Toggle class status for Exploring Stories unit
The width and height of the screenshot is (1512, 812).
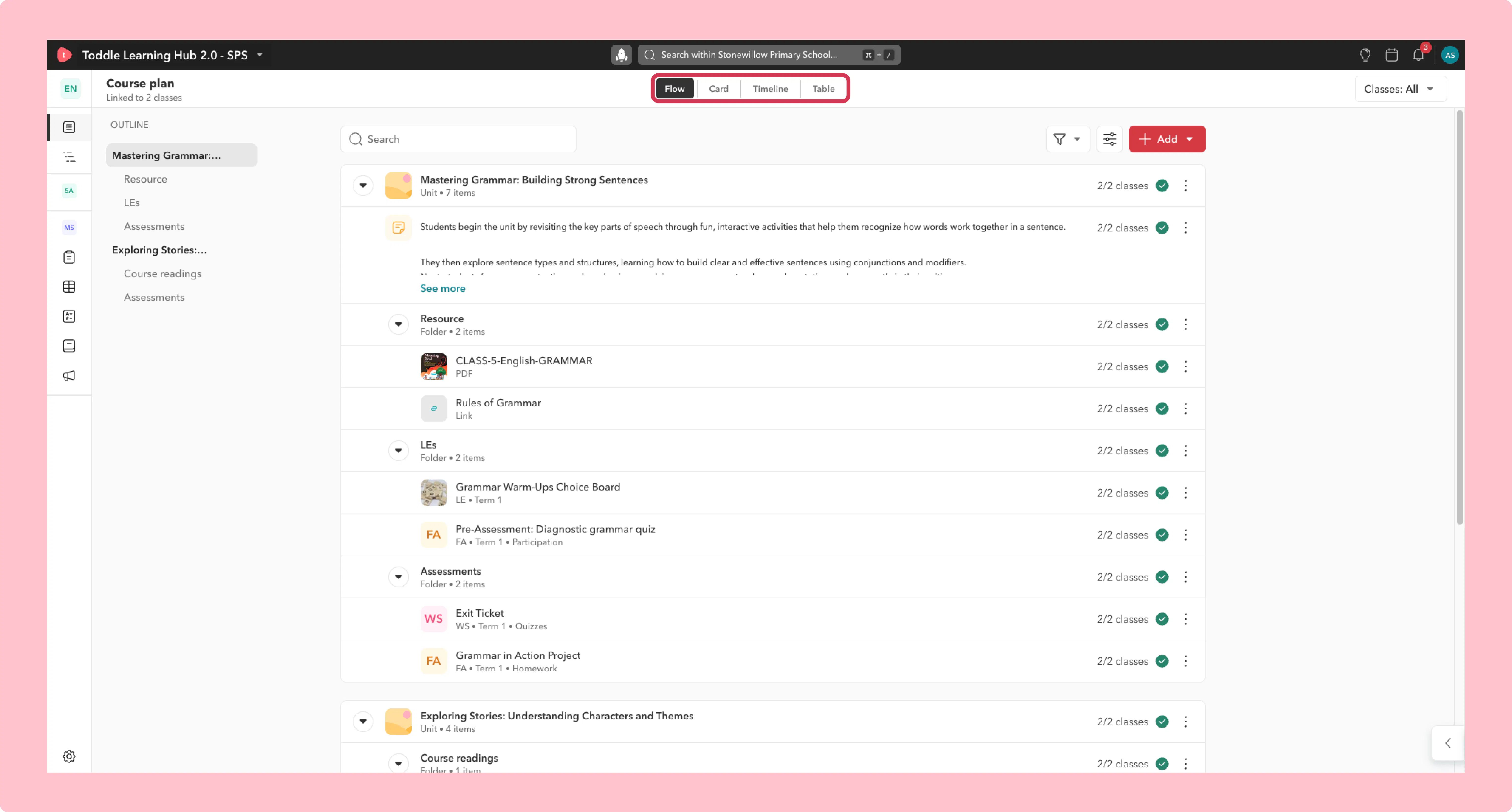[x=1162, y=722]
